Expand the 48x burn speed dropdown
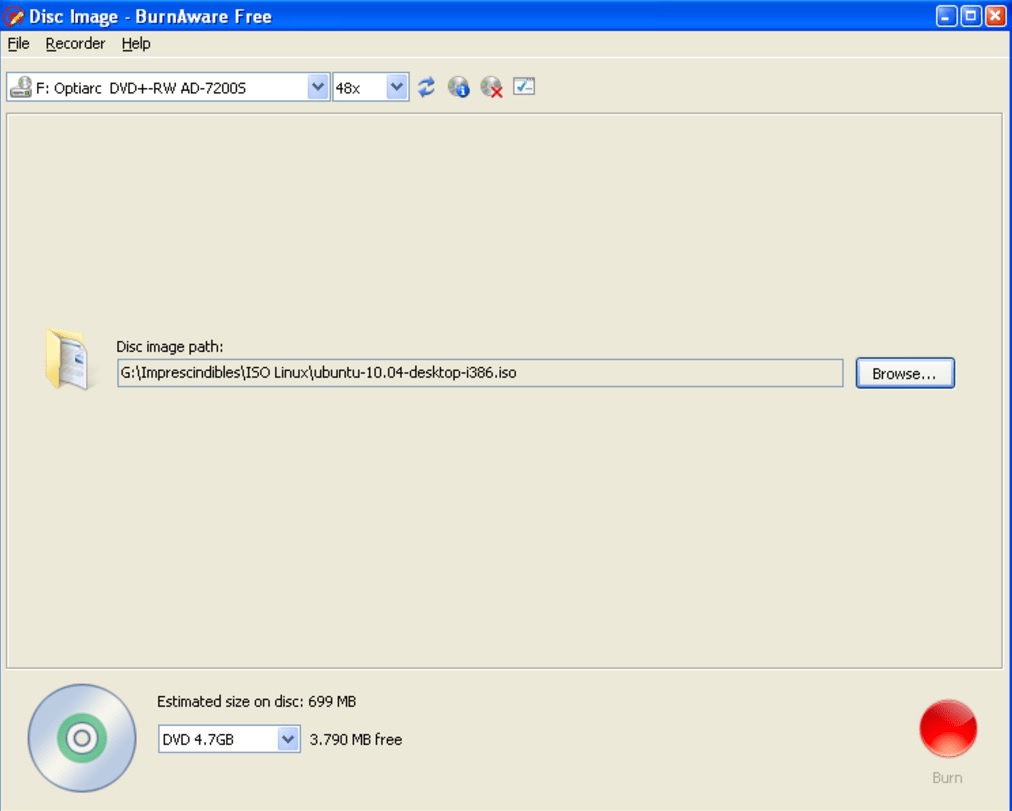 click(397, 87)
